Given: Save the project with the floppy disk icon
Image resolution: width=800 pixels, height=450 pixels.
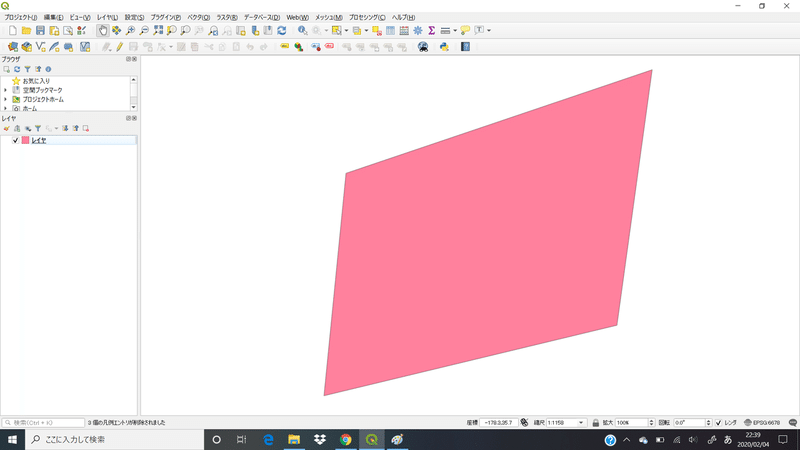Looking at the screenshot, I should coord(40,31).
